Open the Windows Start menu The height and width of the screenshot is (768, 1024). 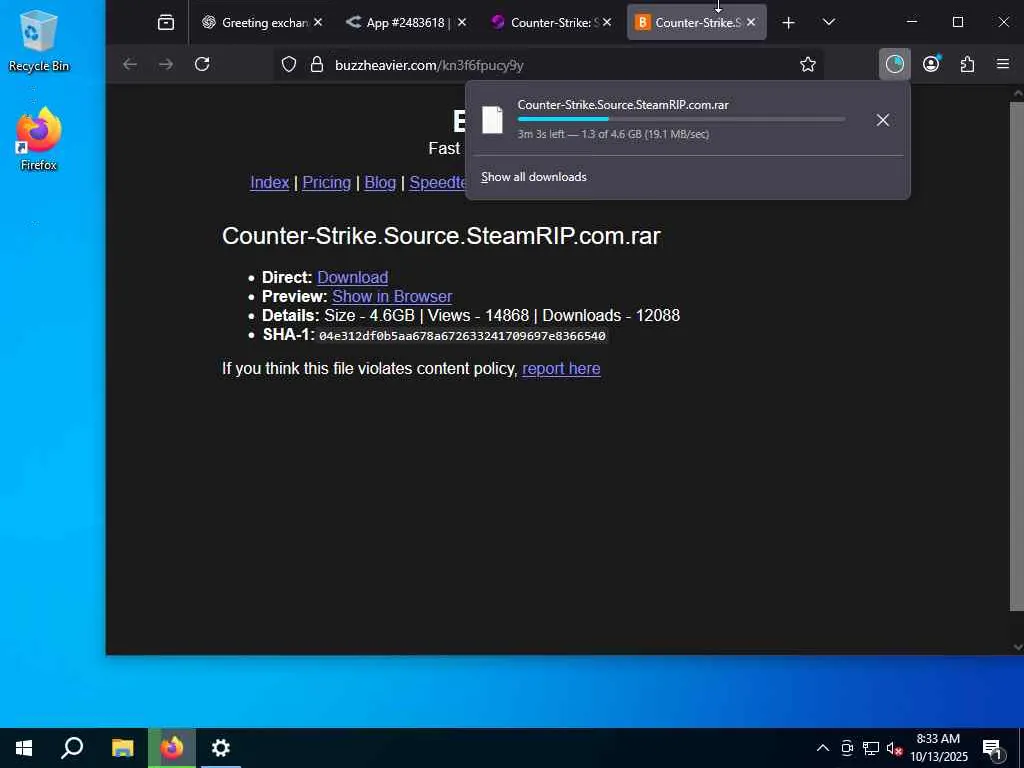tap(24, 748)
